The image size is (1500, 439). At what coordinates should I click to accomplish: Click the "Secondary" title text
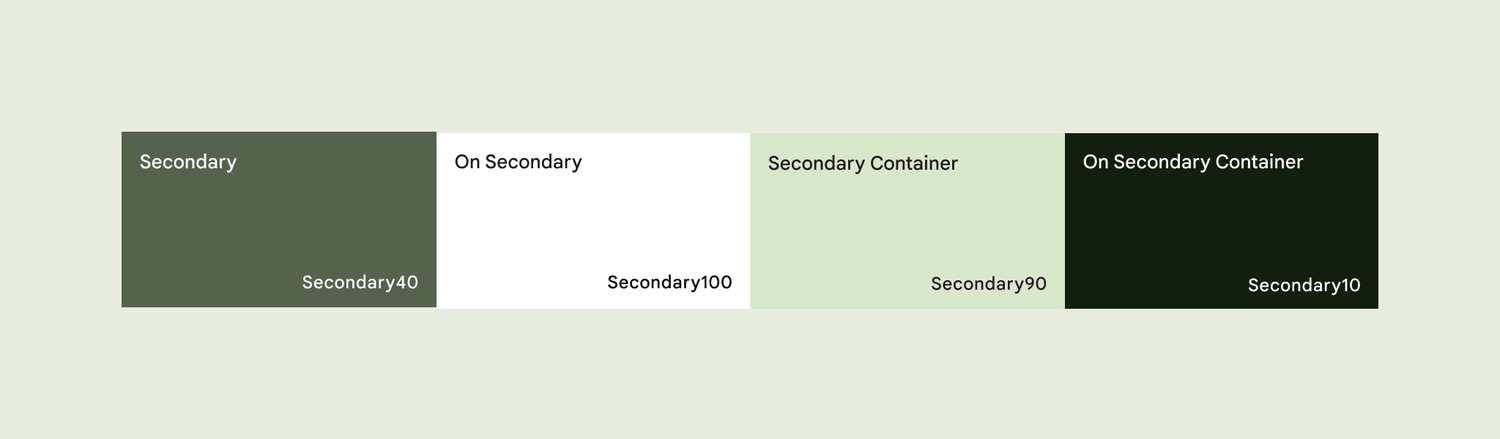point(188,162)
